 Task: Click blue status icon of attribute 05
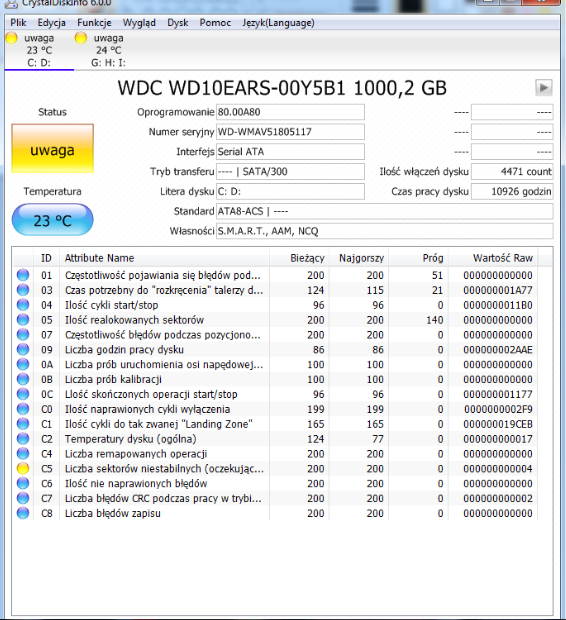(23, 320)
